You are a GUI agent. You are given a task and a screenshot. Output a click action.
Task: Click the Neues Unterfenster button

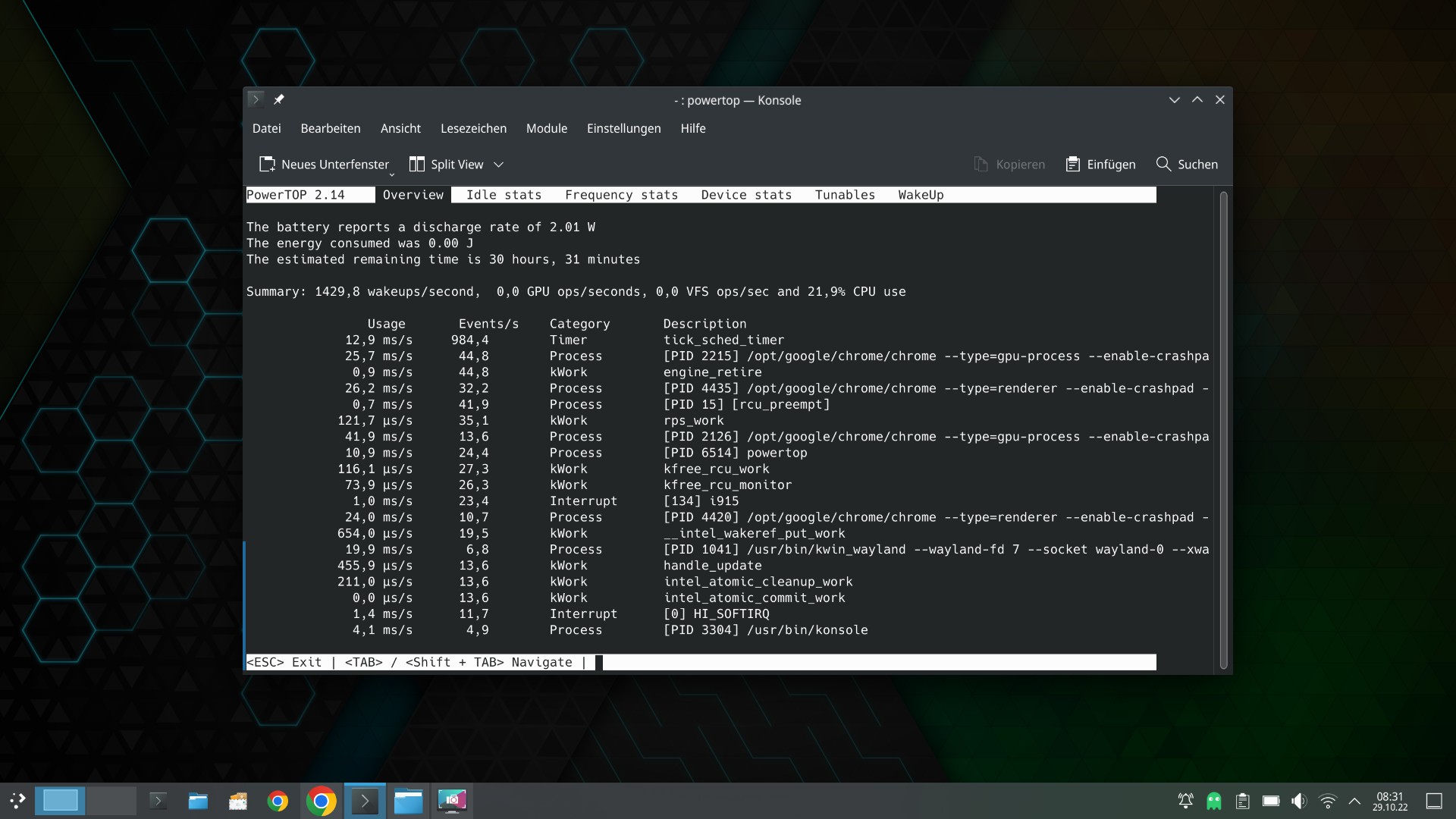325,164
